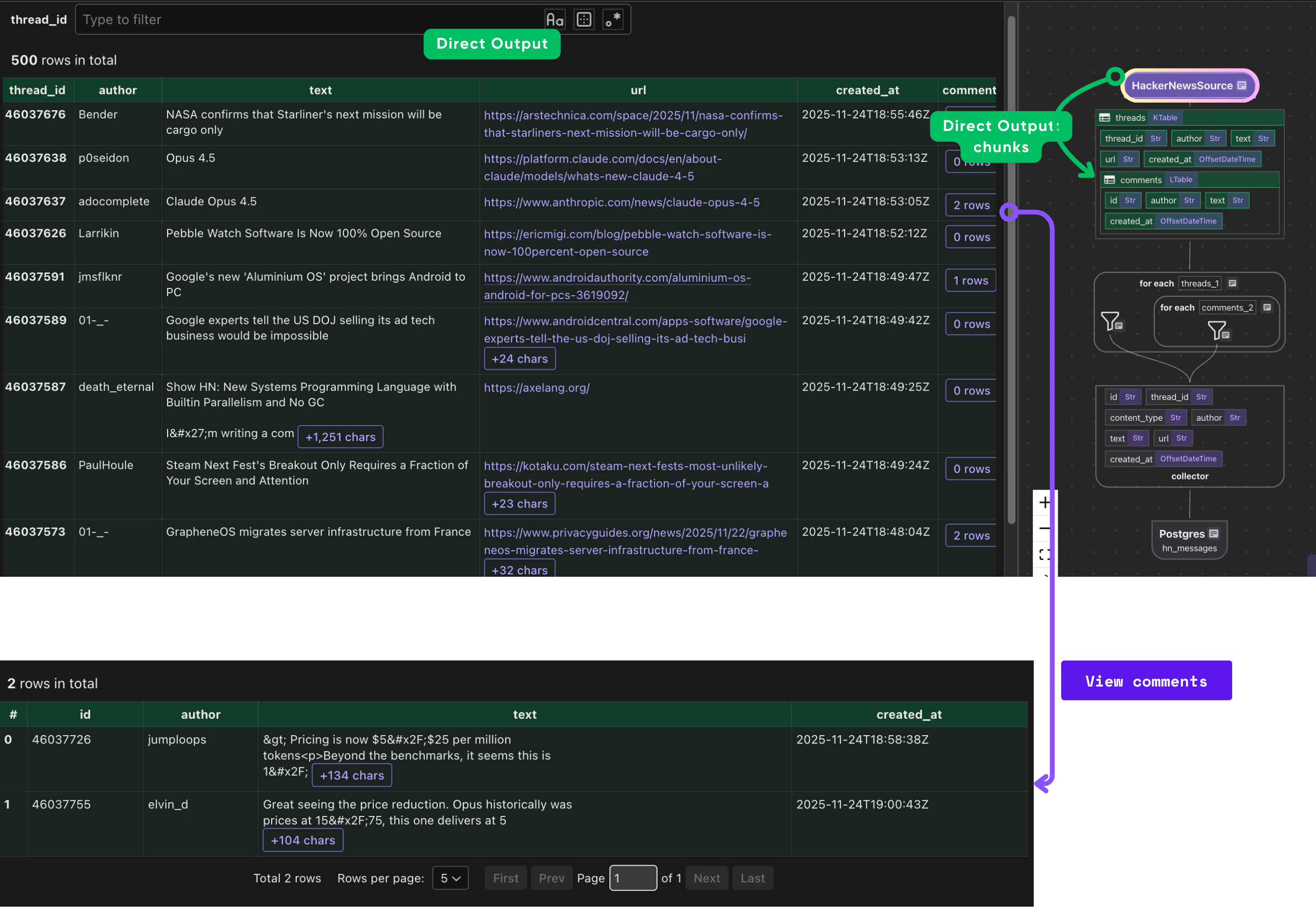This screenshot has width=1316, height=908.
Task: Open the rows per page dropdown
Action: 450,878
